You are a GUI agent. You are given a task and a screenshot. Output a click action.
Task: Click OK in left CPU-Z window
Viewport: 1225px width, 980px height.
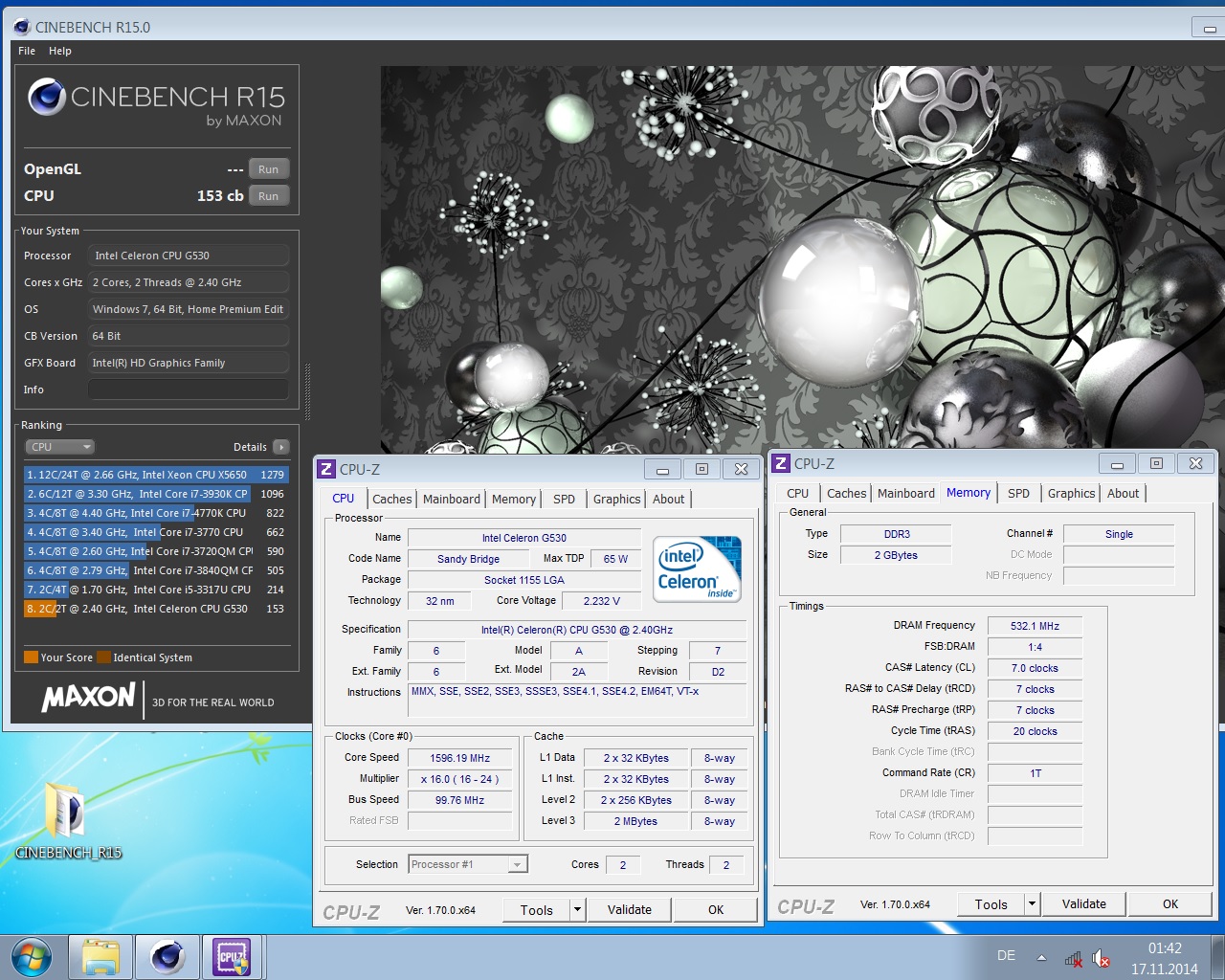coord(716,910)
